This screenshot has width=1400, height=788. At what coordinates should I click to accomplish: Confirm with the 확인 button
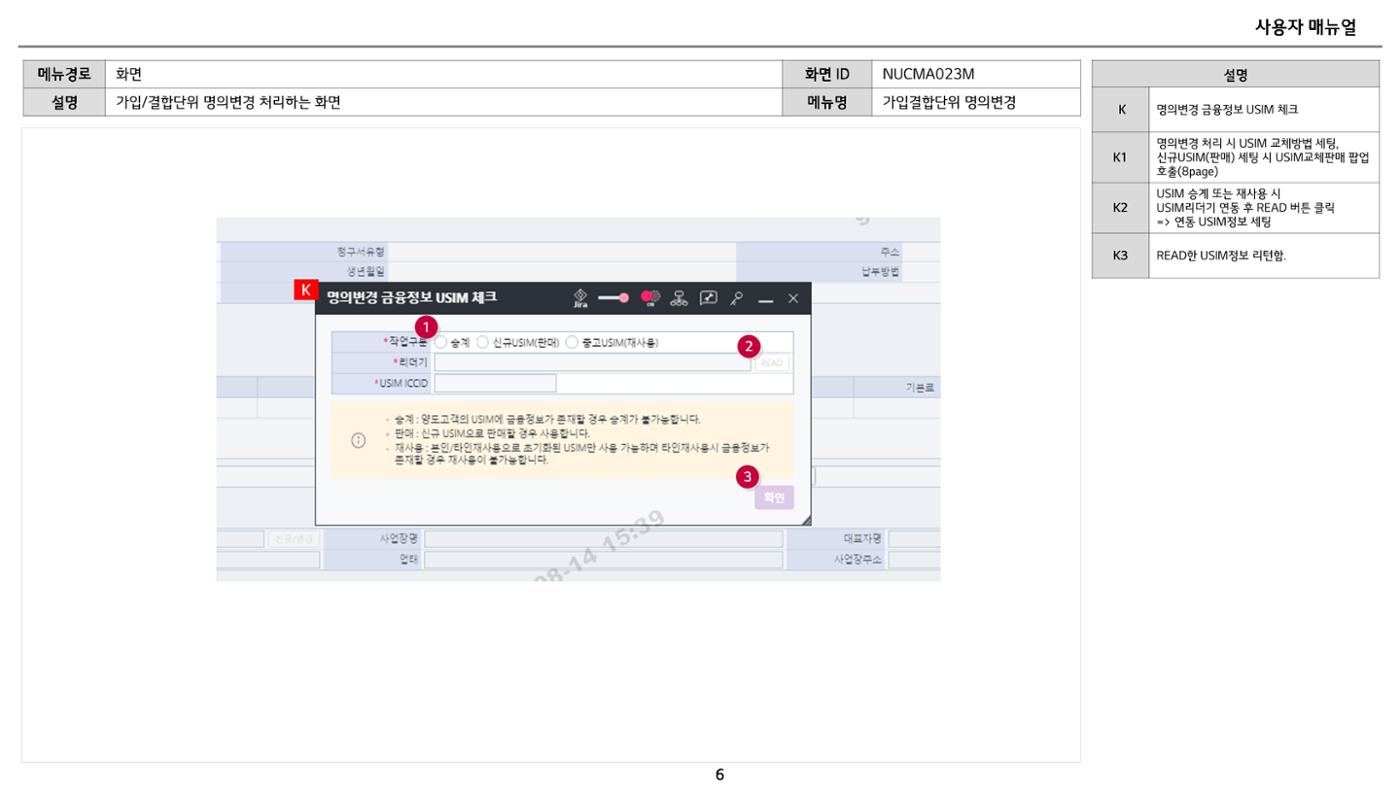774,497
